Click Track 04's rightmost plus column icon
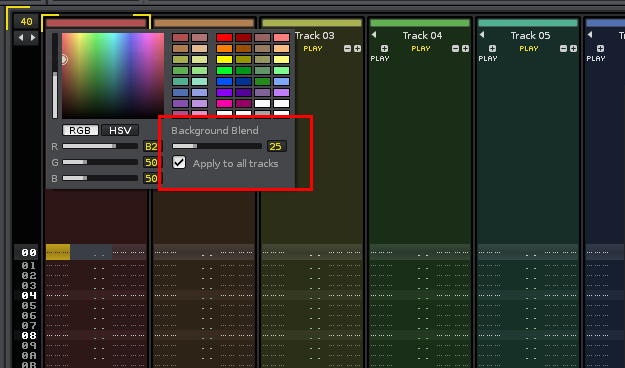This screenshot has width=625, height=368. point(466,49)
